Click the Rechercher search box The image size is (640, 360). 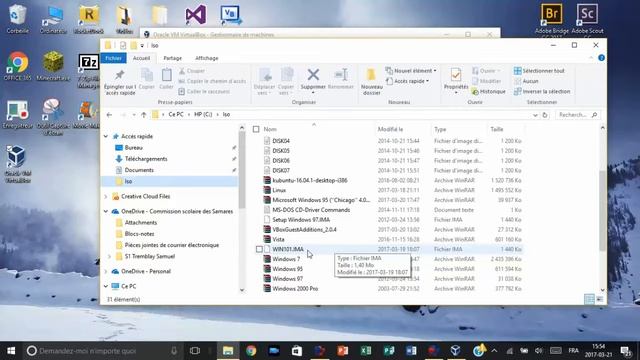coord(577,115)
